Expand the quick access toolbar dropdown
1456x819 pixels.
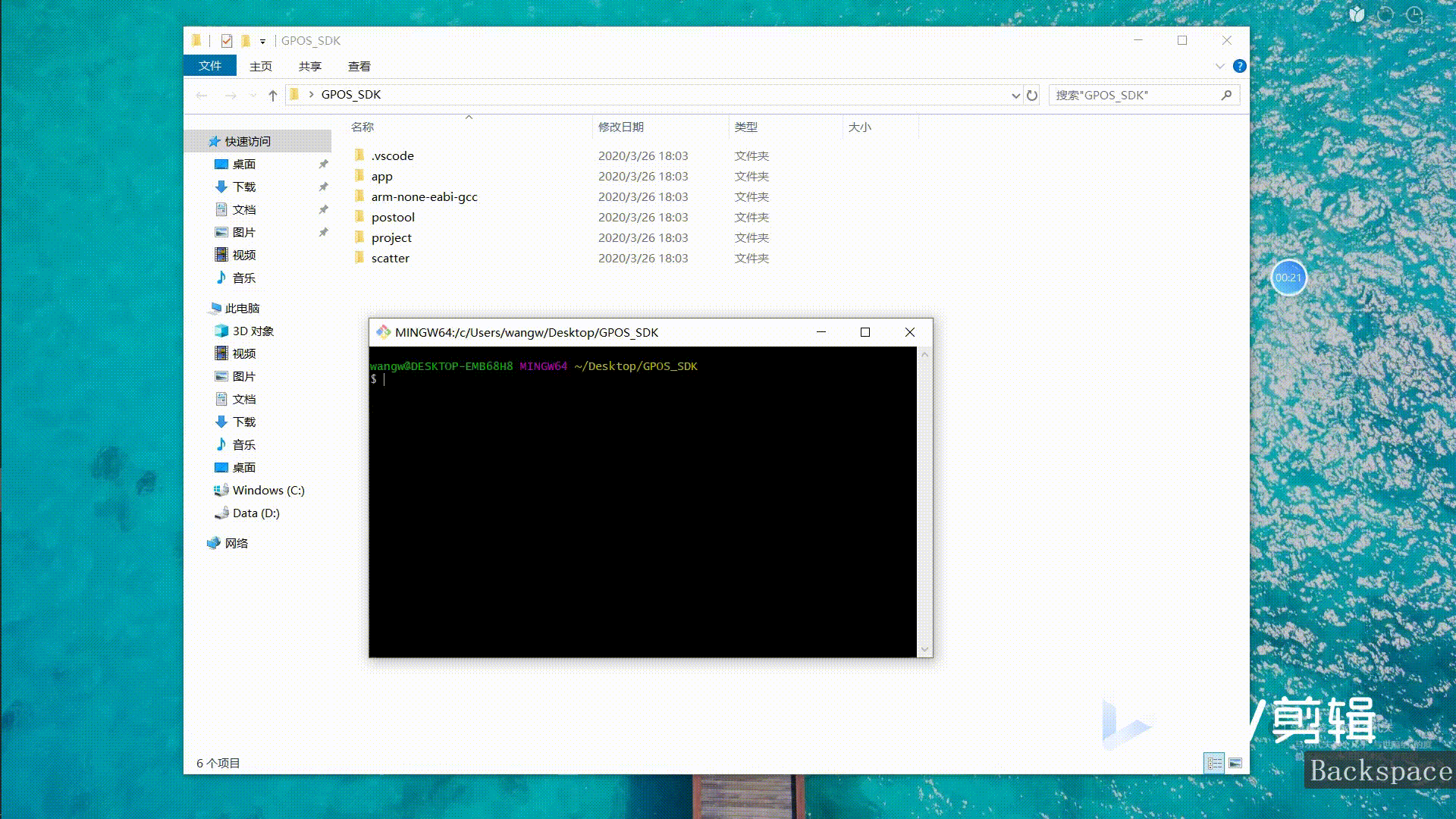(x=262, y=41)
